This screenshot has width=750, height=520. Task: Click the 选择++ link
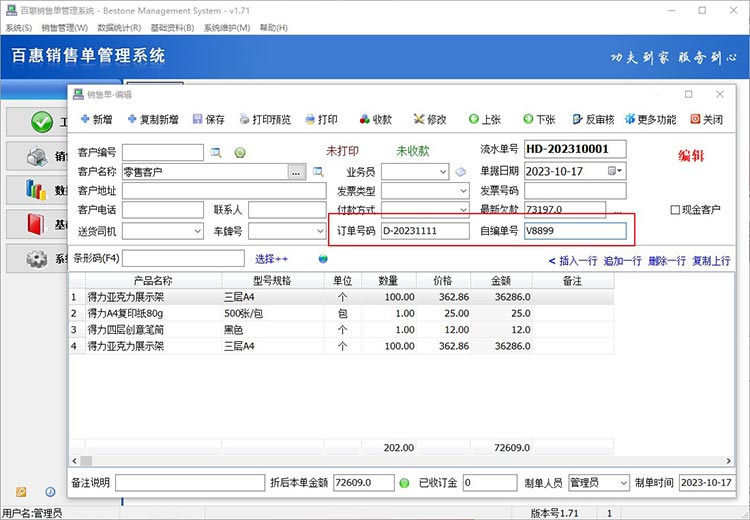[x=271, y=259]
